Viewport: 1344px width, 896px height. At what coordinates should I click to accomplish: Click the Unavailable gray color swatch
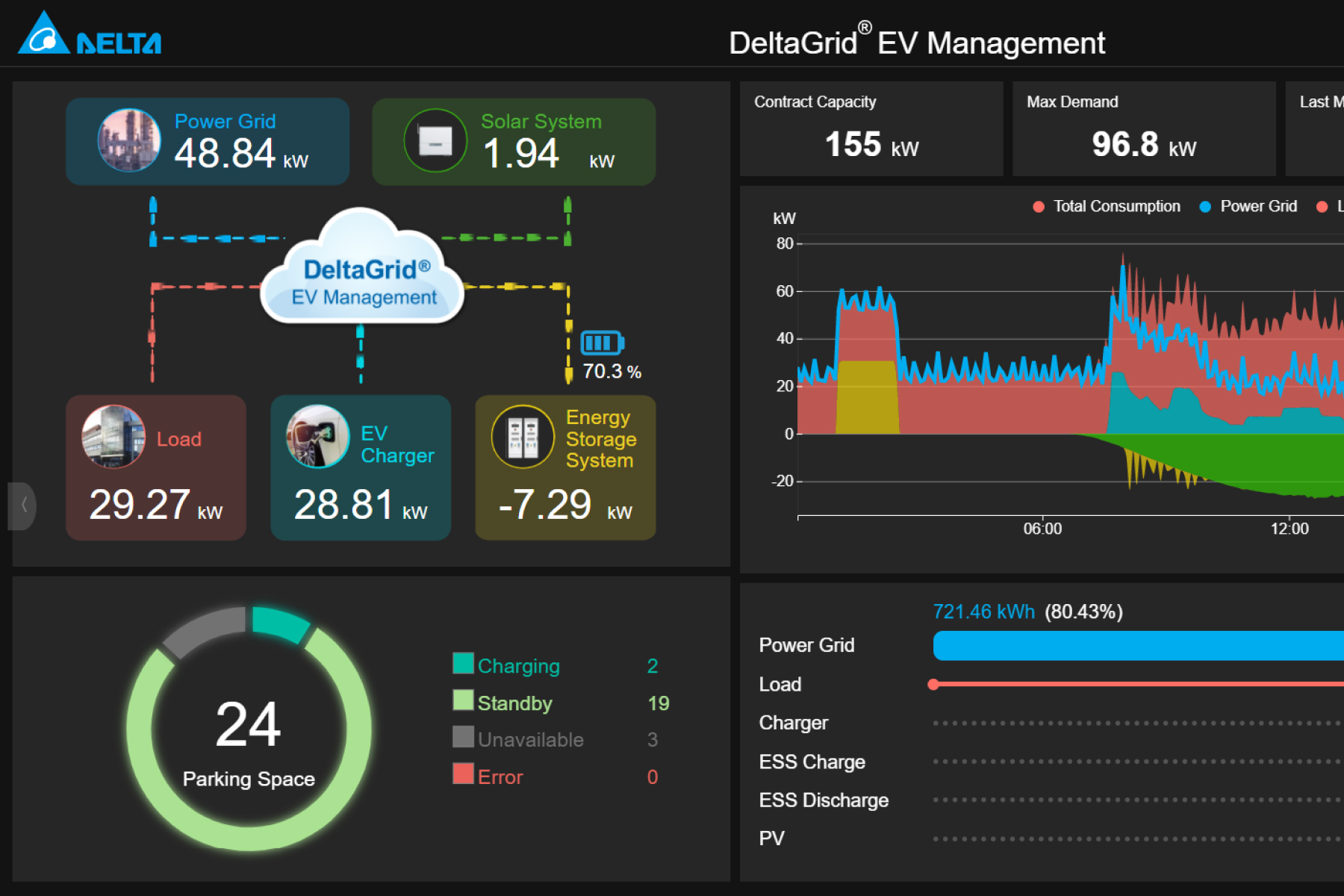pos(463,737)
